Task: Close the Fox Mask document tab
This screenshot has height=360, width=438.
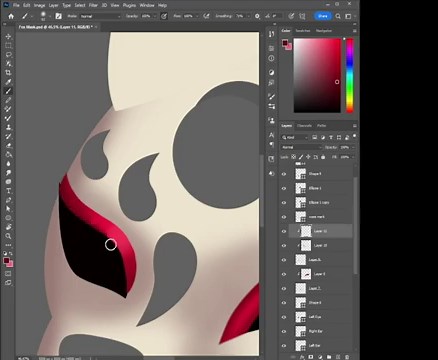Action: click(96, 27)
